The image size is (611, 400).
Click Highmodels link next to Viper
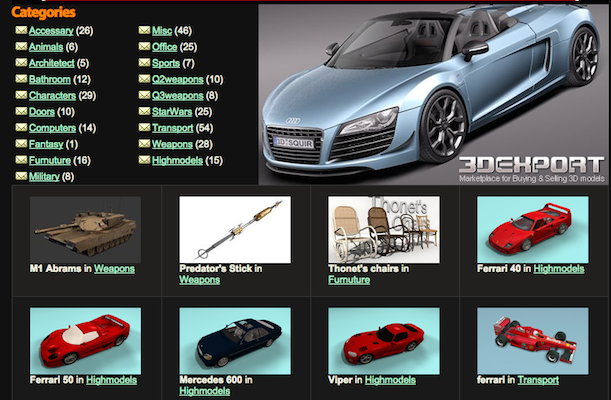pos(390,380)
